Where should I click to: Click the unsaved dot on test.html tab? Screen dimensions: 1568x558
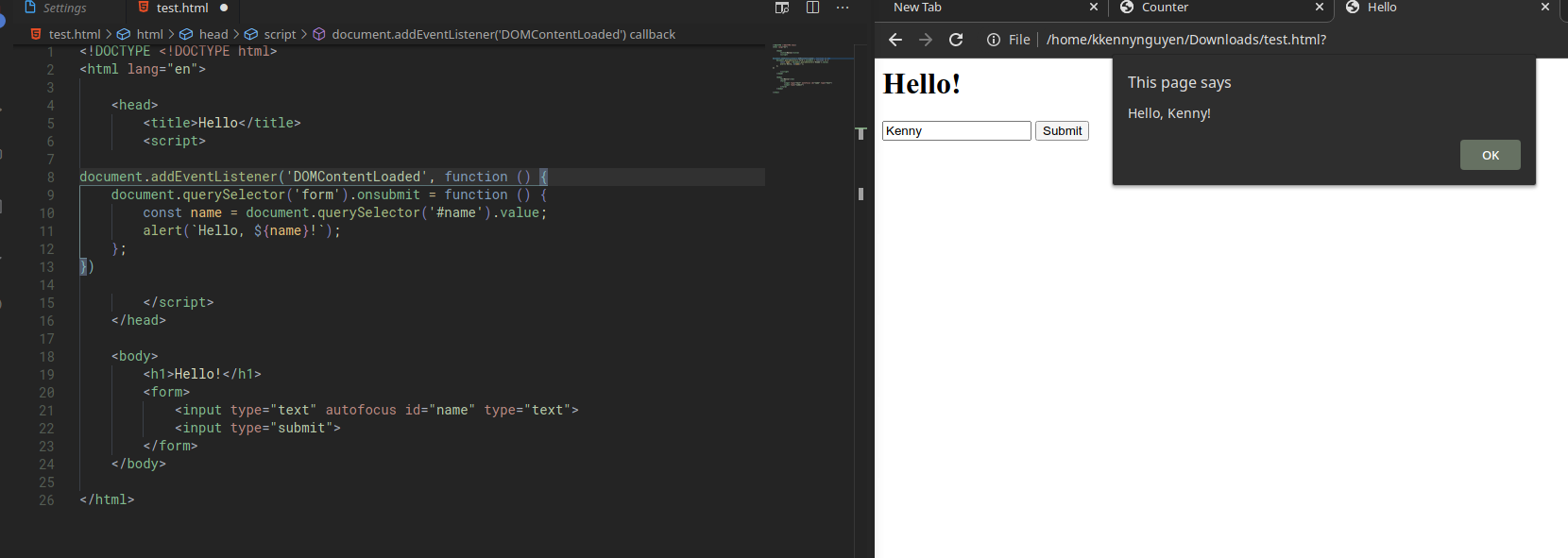point(224,8)
